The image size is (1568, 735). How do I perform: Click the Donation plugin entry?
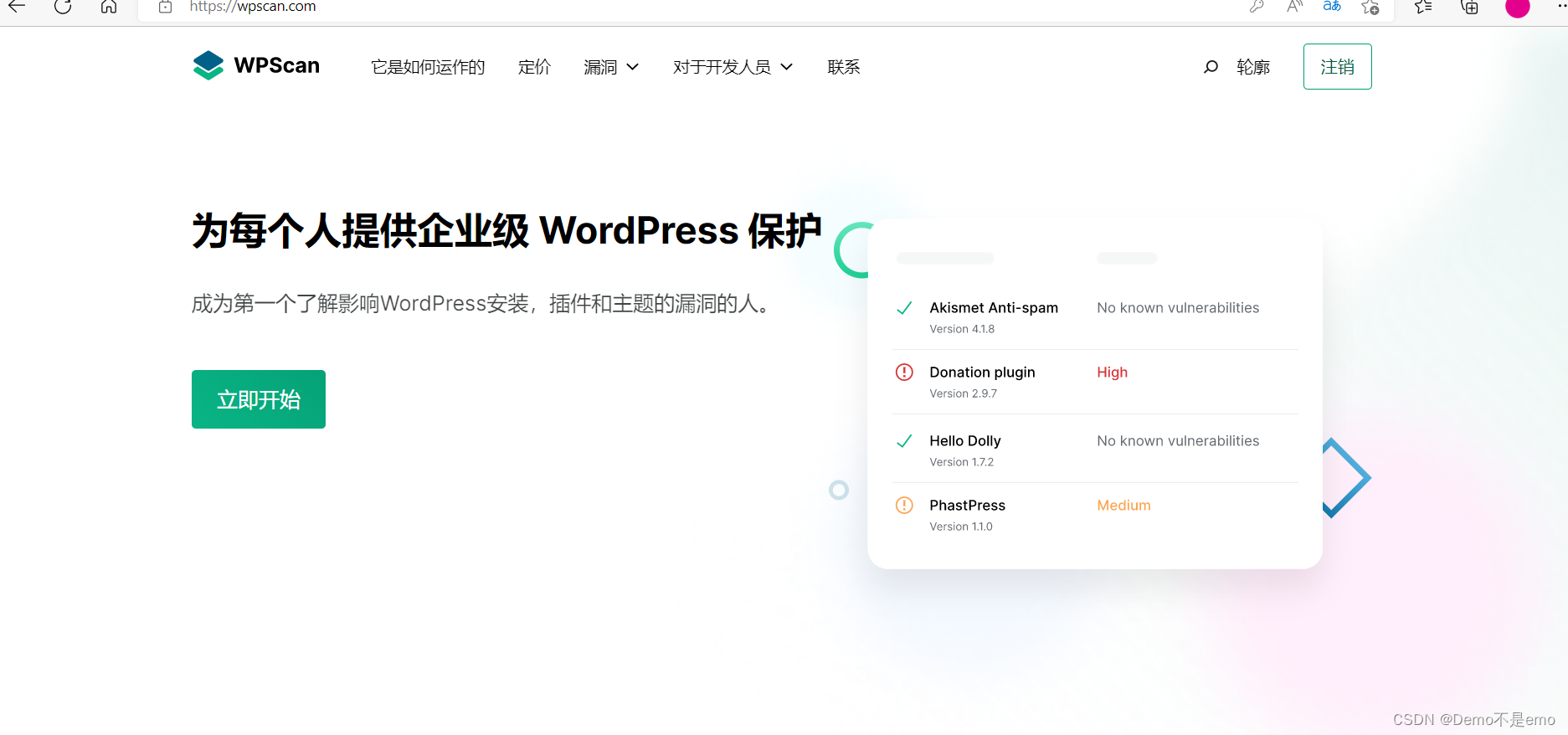click(x=982, y=373)
